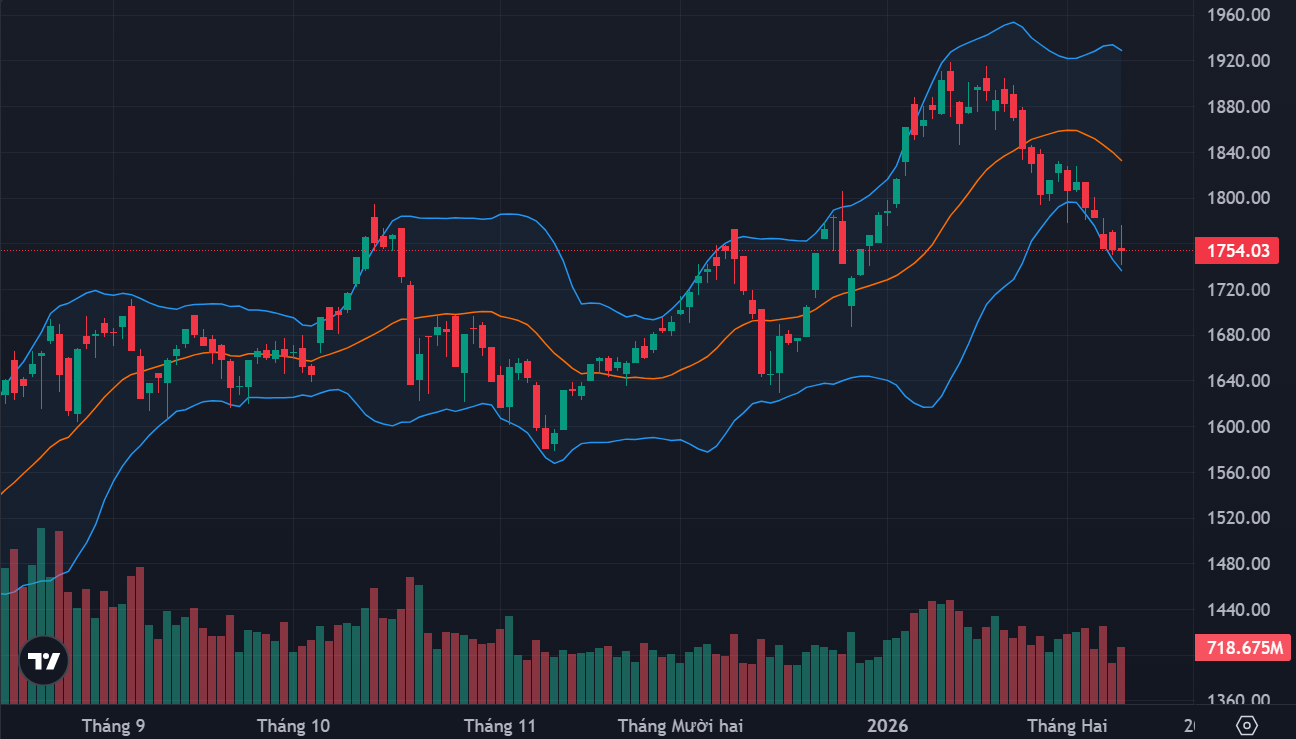Select the Tháng 10 time label
The image size is (1296, 739).
coord(294,725)
